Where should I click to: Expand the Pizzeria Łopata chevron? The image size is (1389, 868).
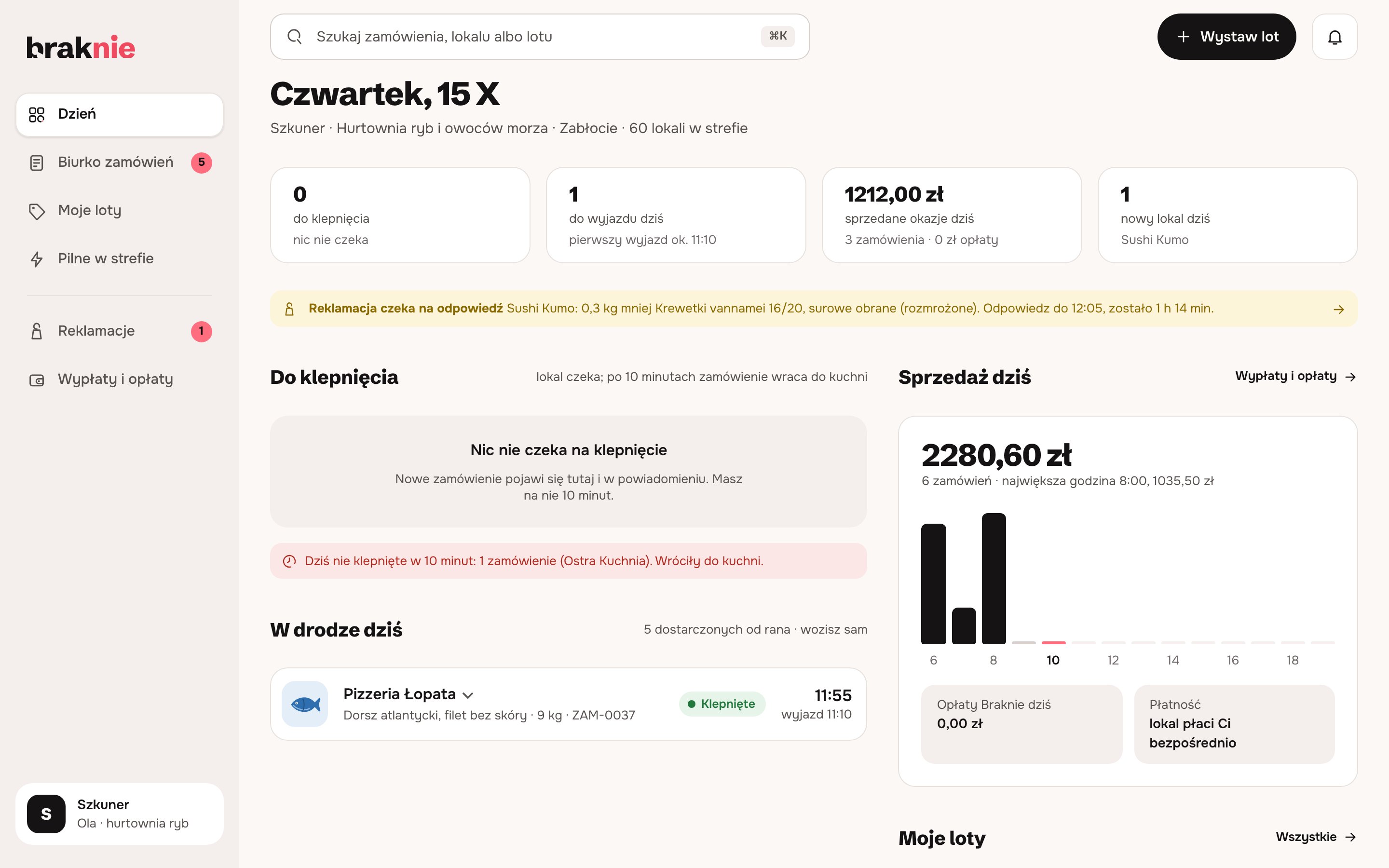pyautogui.click(x=468, y=695)
